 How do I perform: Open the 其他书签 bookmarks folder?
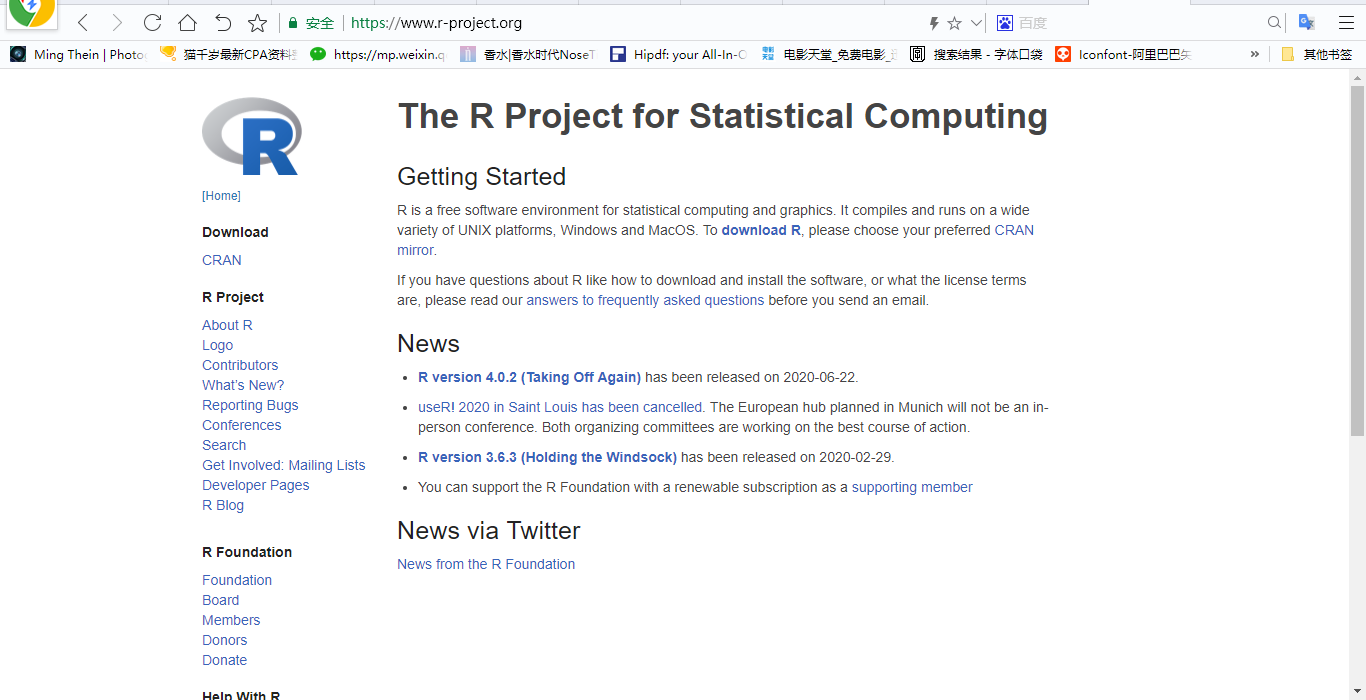pyautogui.click(x=1317, y=54)
